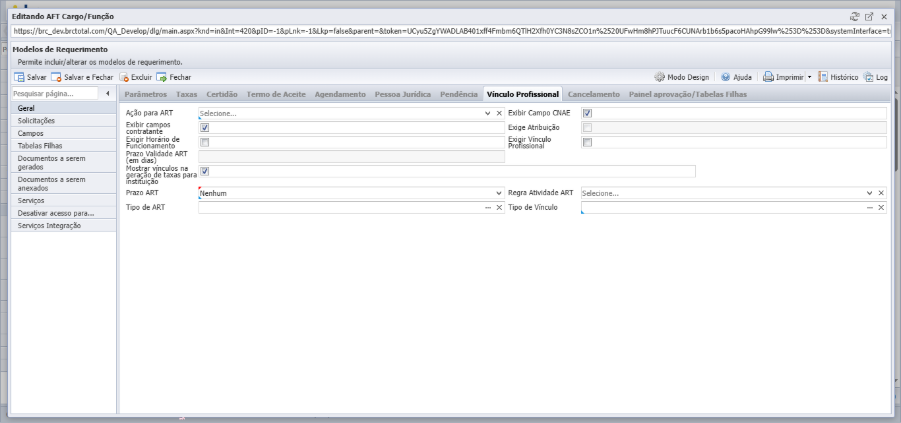This screenshot has width=901, height=423.
Task: Click the Imprimir printer icon
Action: tap(768, 77)
